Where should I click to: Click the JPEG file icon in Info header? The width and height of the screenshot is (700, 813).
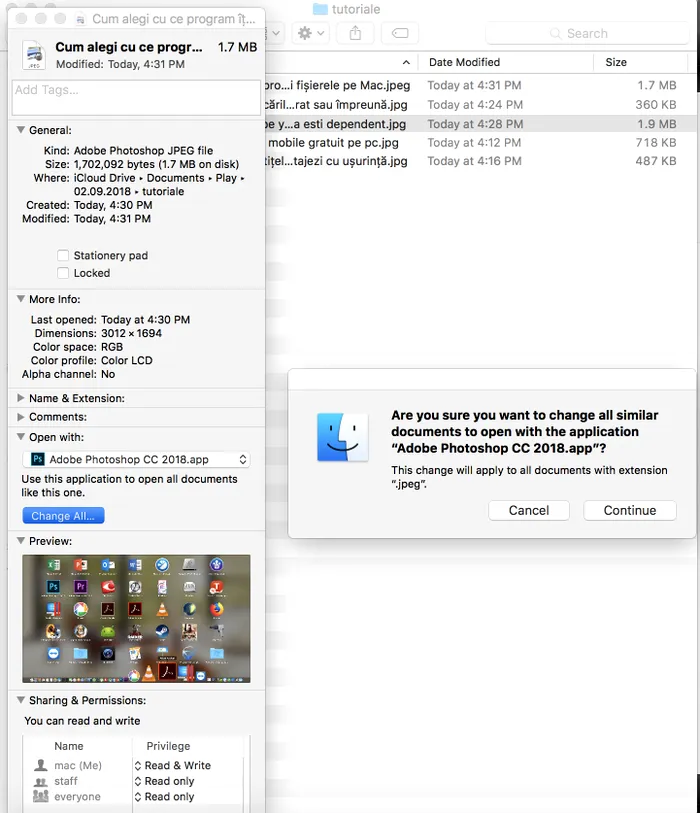click(x=34, y=54)
